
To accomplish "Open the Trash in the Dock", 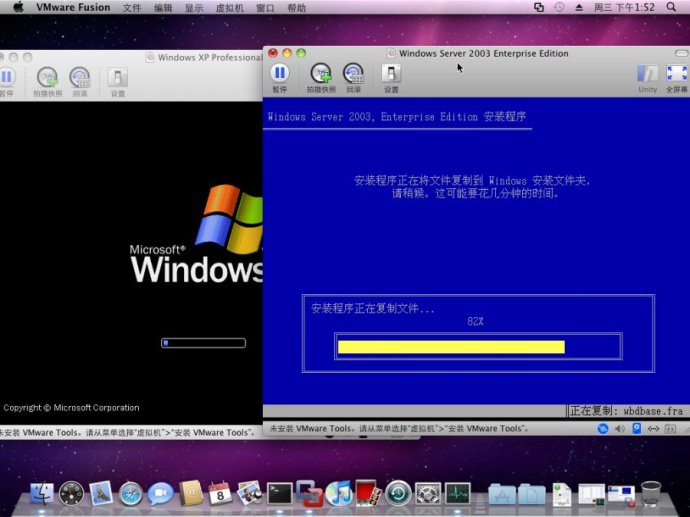I will pos(651,493).
